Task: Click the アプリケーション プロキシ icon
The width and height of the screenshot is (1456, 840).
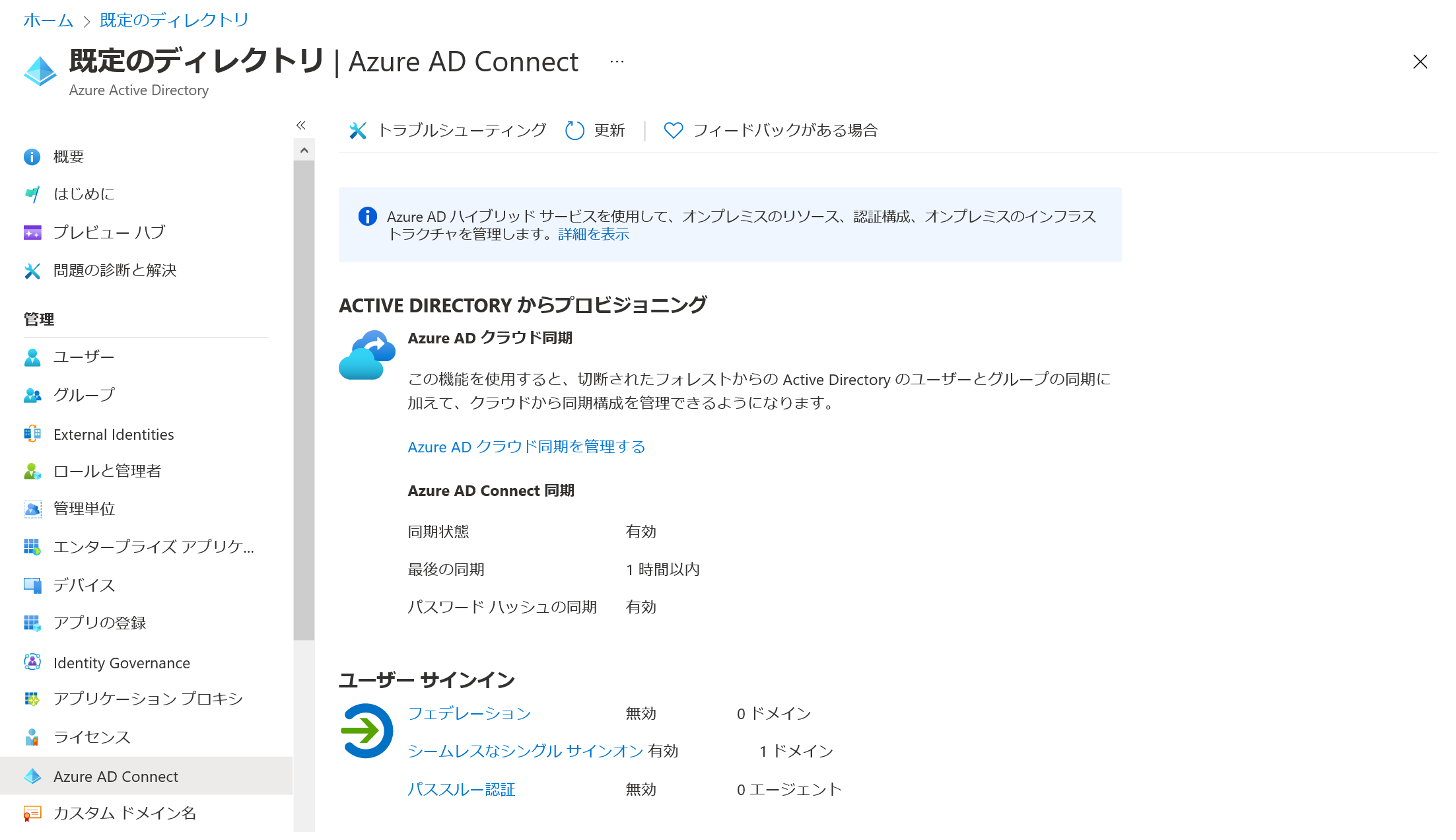Action: 32,699
